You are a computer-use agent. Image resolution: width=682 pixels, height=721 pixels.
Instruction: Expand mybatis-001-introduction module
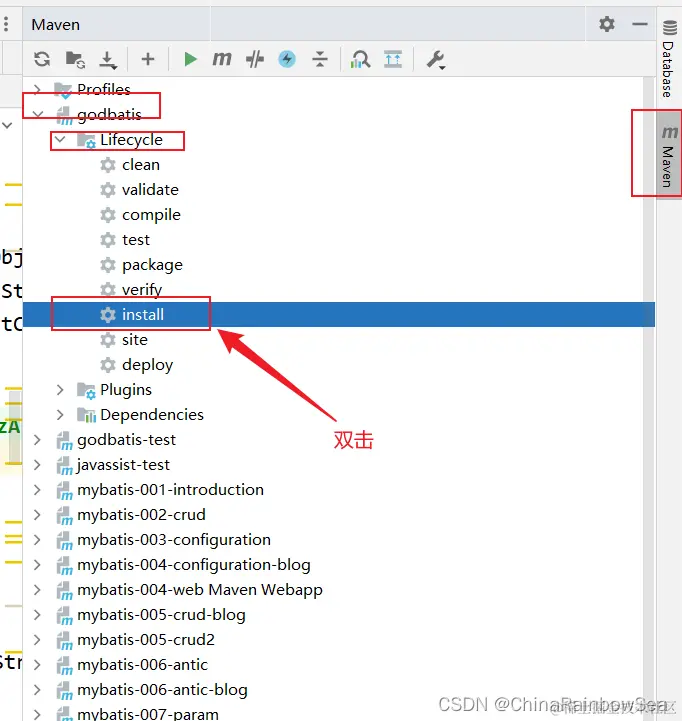38,490
